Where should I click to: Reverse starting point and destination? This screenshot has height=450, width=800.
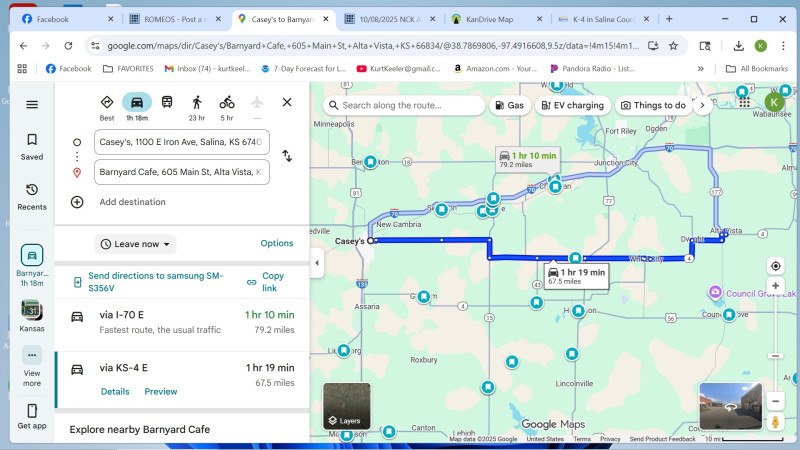pyautogui.click(x=287, y=156)
